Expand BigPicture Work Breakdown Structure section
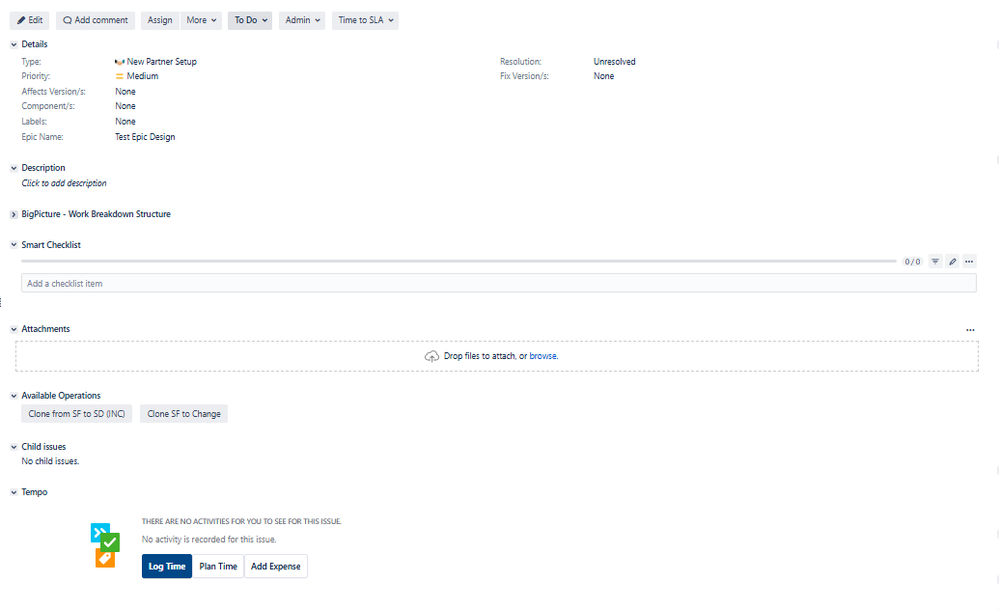 [x=14, y=215]
